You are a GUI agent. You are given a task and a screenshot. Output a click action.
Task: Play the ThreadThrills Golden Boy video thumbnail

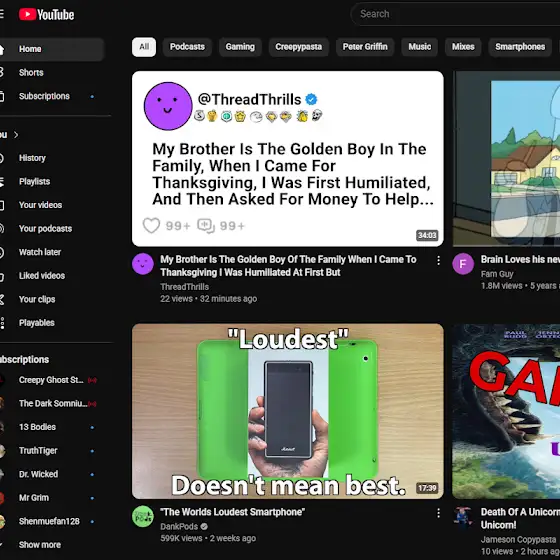click(x=288, y=159)
